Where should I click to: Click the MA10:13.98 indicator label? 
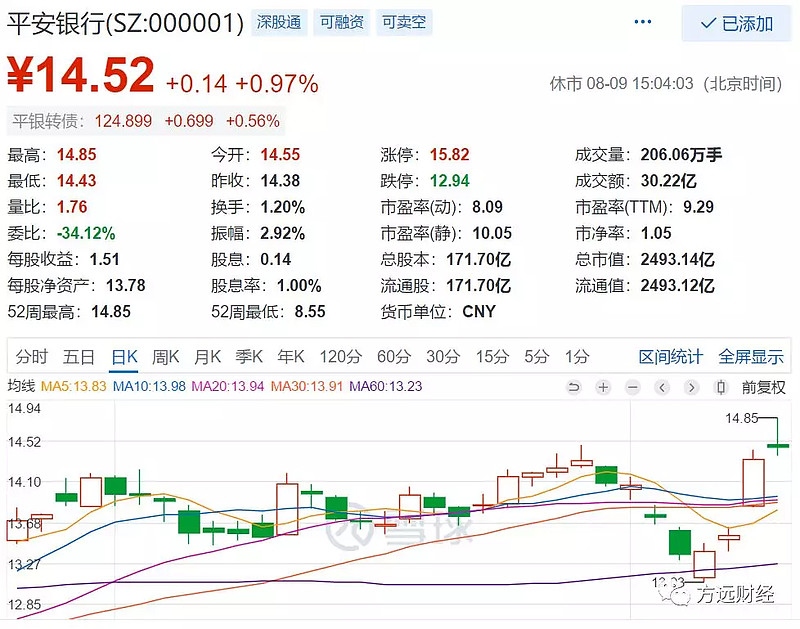point(149,386)
